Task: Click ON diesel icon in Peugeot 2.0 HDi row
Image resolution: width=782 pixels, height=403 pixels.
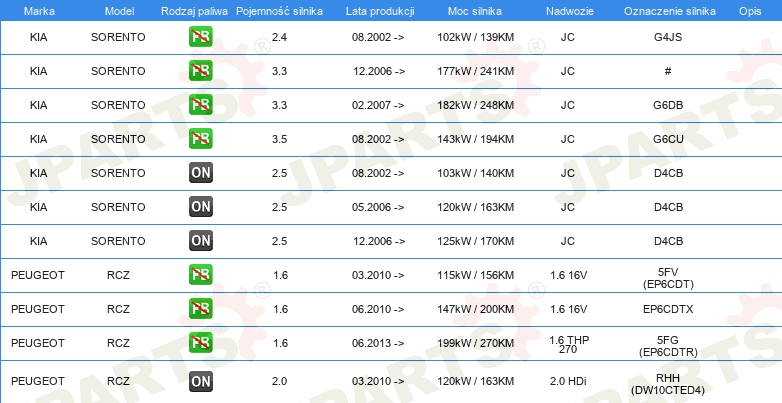Action: [200, 381]
